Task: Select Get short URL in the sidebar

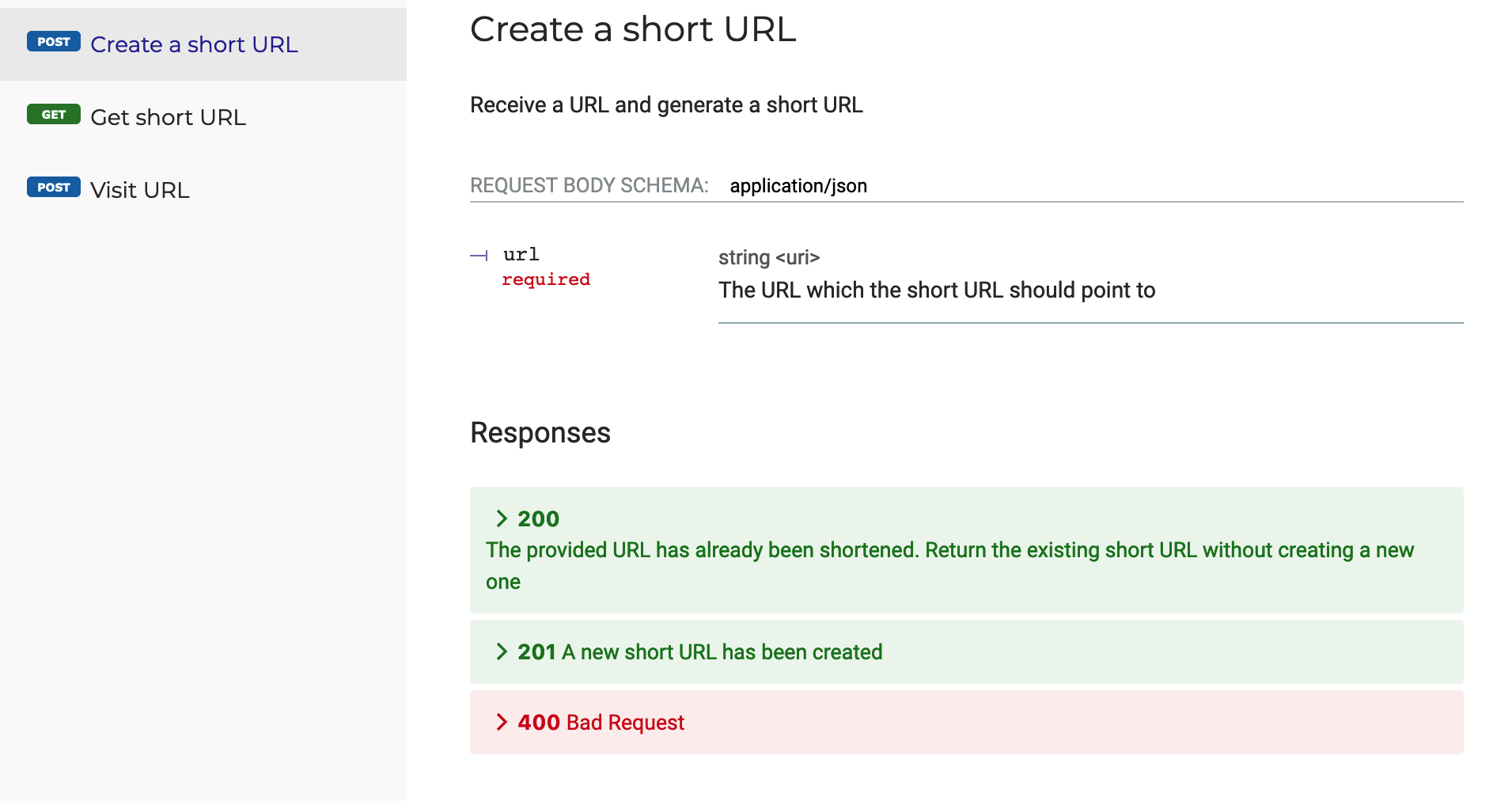Action: (x=168, y=116)
